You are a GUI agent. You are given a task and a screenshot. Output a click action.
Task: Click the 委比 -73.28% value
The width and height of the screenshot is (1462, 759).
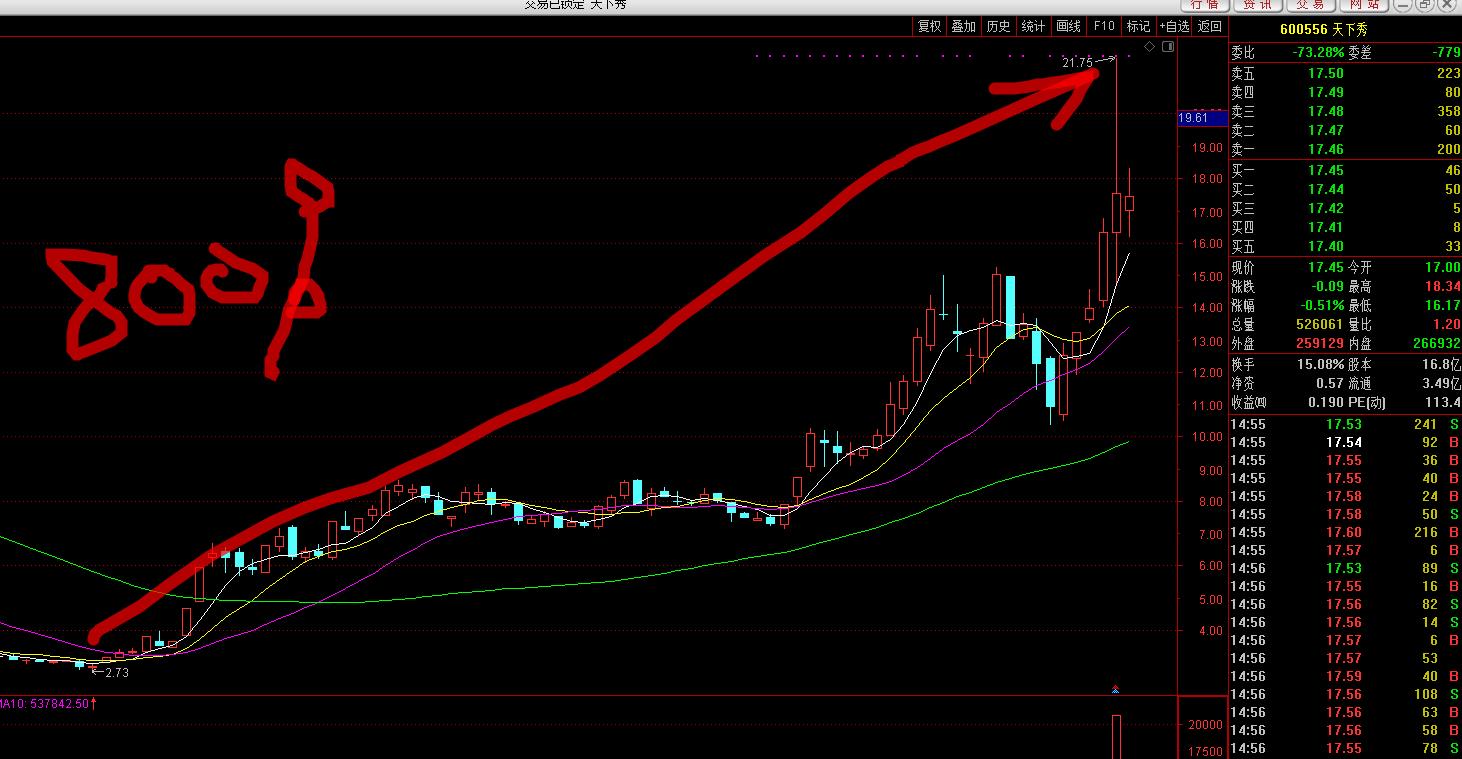tap(1317, 53)
